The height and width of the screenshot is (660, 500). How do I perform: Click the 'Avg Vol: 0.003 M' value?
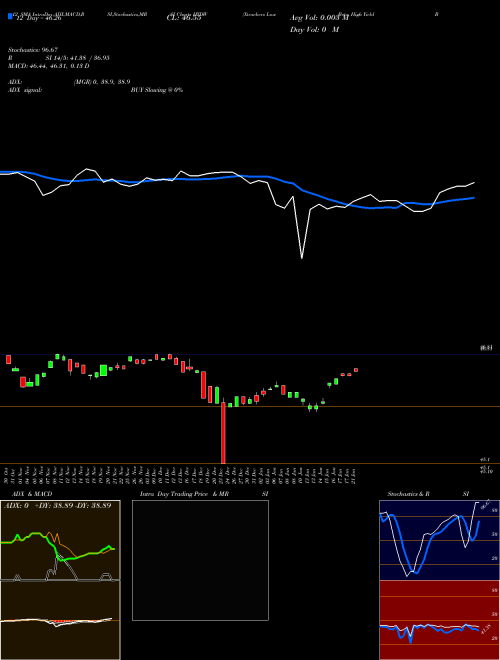[x=319, y=19]
